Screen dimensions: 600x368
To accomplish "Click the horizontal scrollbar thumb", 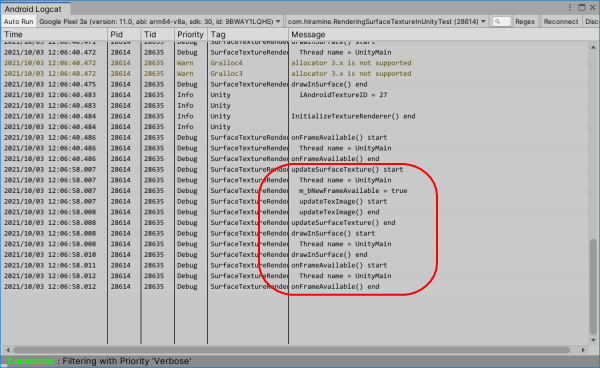I will coord(292,350).
